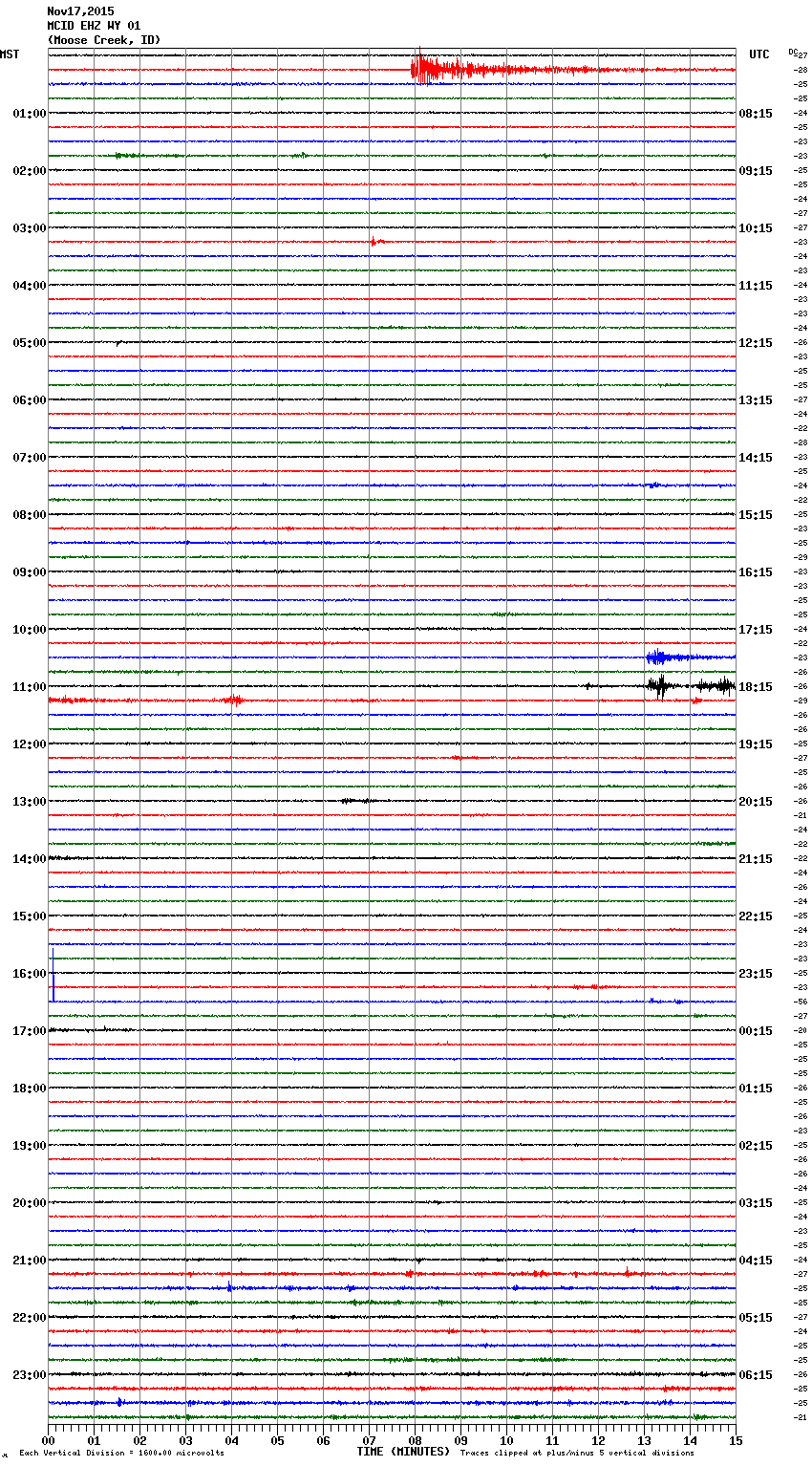Select the 10:00 MST time label
812x1466 pixels.
click(30, 630)
